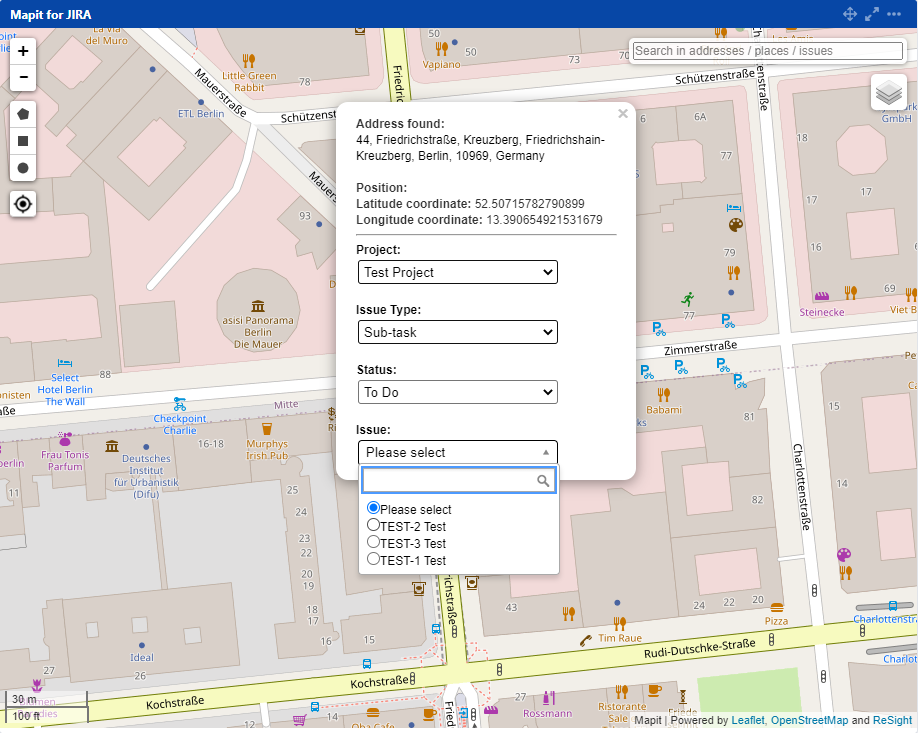The height and width of the screenshot is (733, 918).
Task: Select the polygon drawing tool
Action: coord(23,114)
